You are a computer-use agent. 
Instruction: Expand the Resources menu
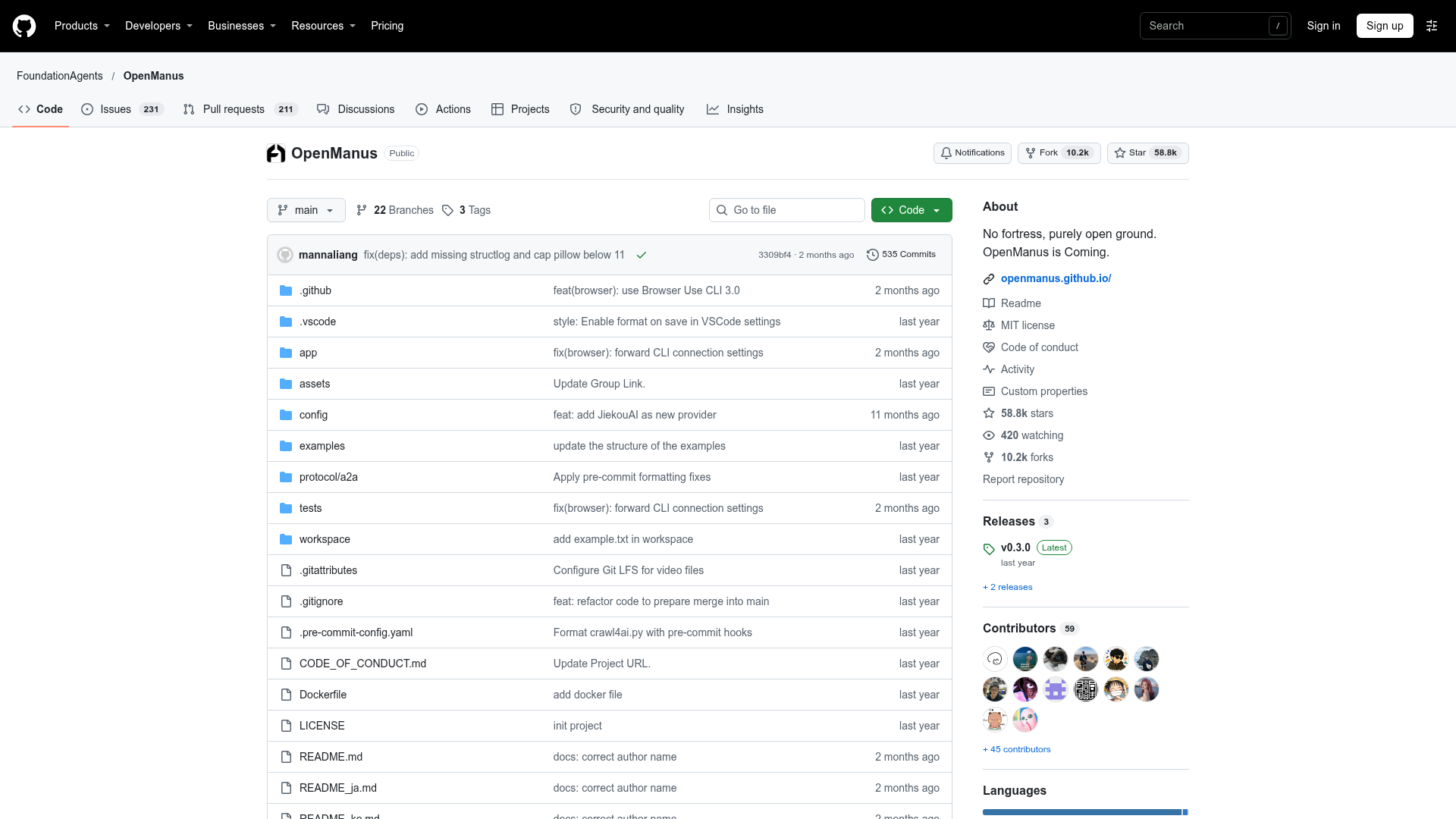[323, 26]
